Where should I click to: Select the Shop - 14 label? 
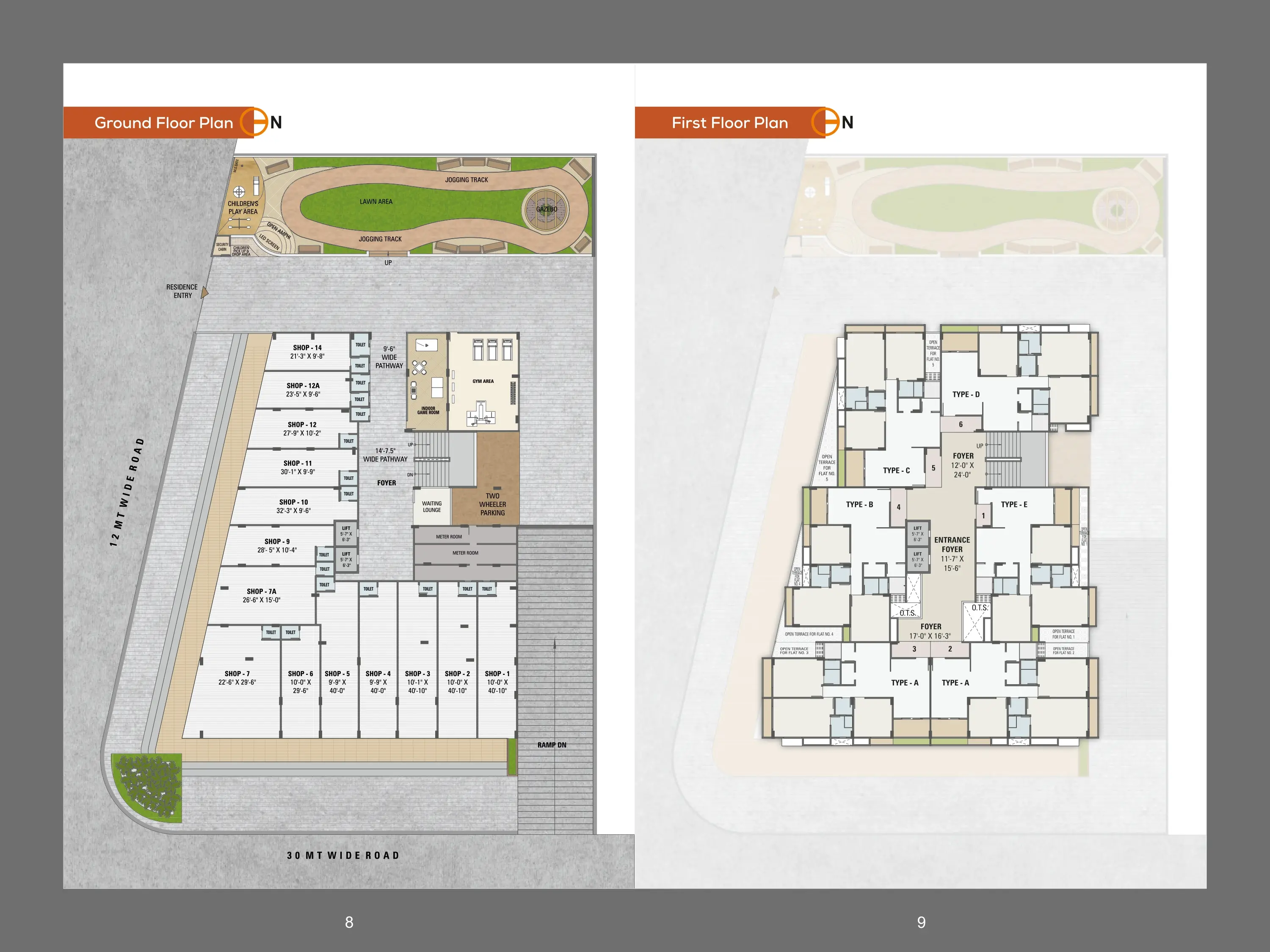pyautogui.click(x=307, y=348)
